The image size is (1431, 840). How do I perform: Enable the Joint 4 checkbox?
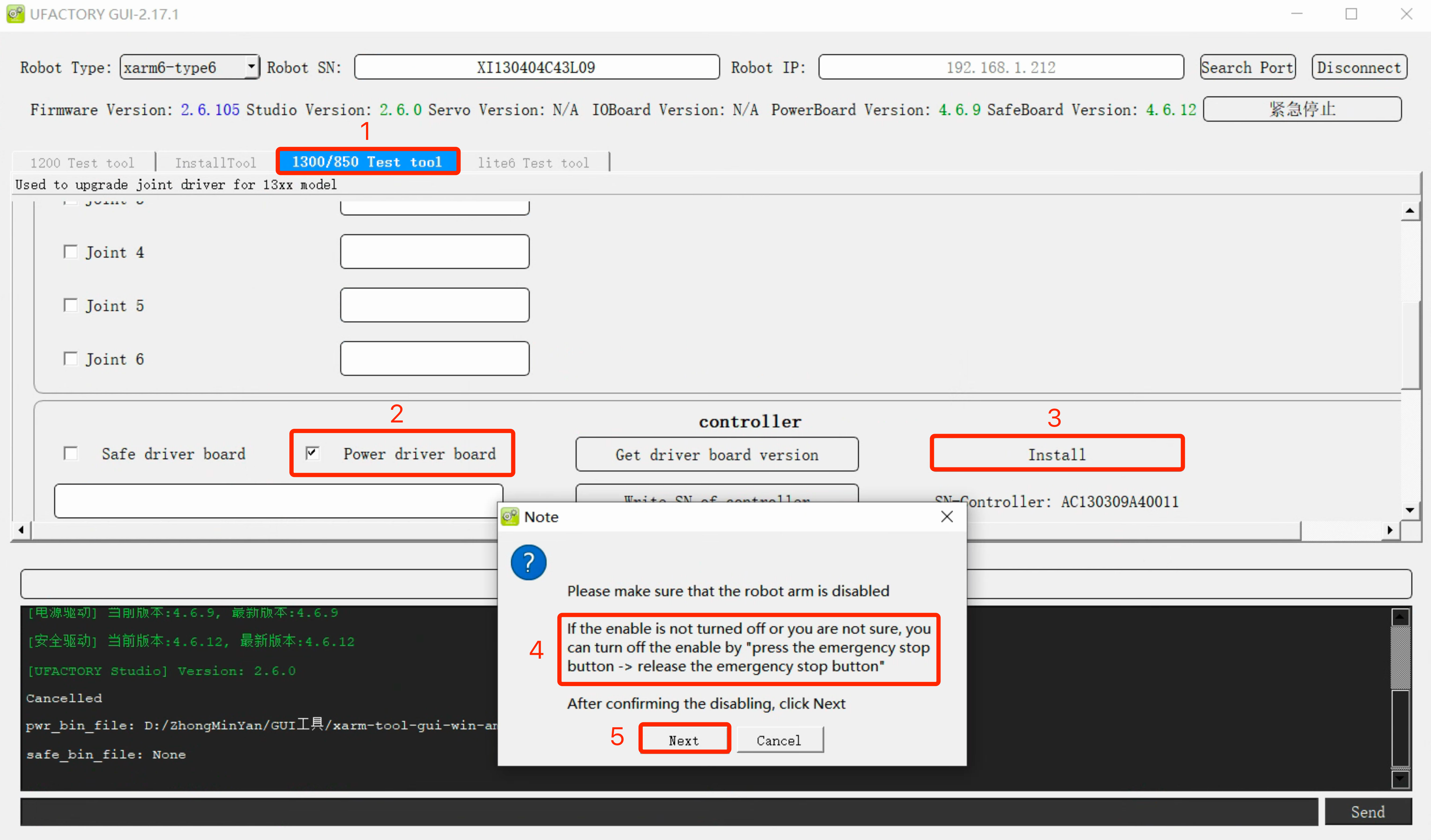click(x=70, y=251)
